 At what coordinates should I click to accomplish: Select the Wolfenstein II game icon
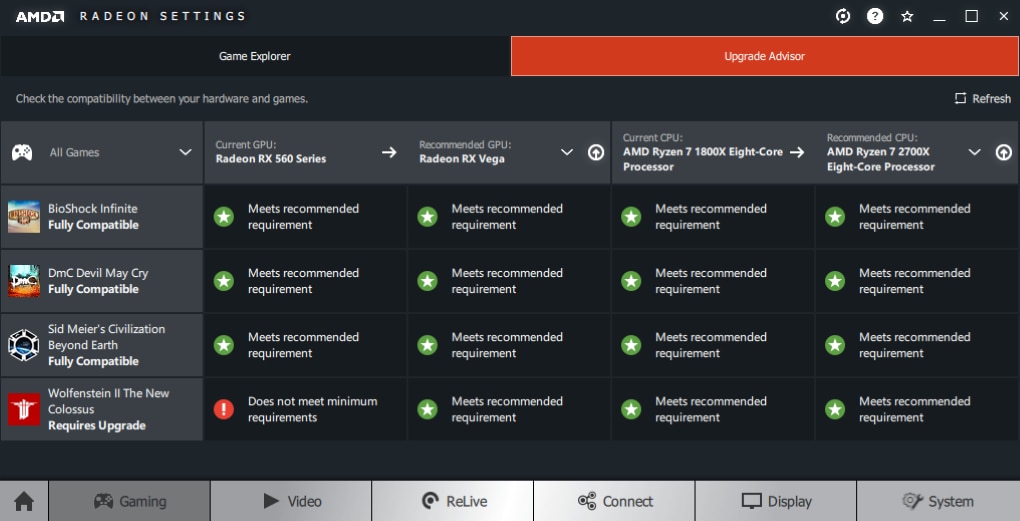(24, 409)
